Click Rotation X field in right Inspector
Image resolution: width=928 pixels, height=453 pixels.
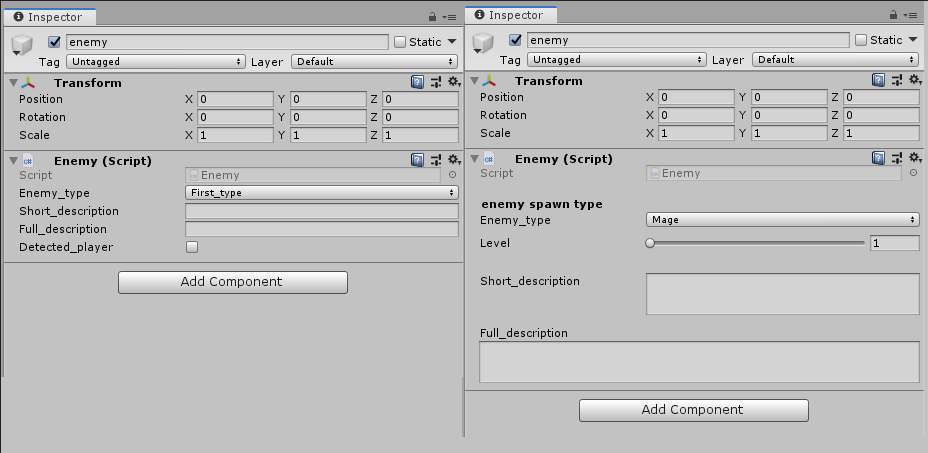tap(697, 115)
